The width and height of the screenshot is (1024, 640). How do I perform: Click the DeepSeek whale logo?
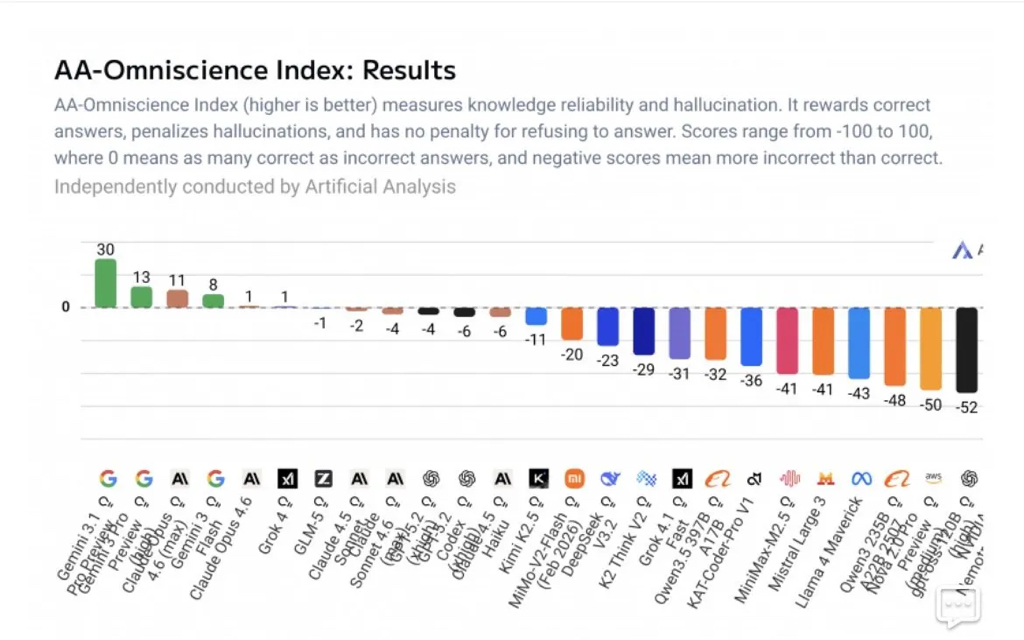pos(609,478)
